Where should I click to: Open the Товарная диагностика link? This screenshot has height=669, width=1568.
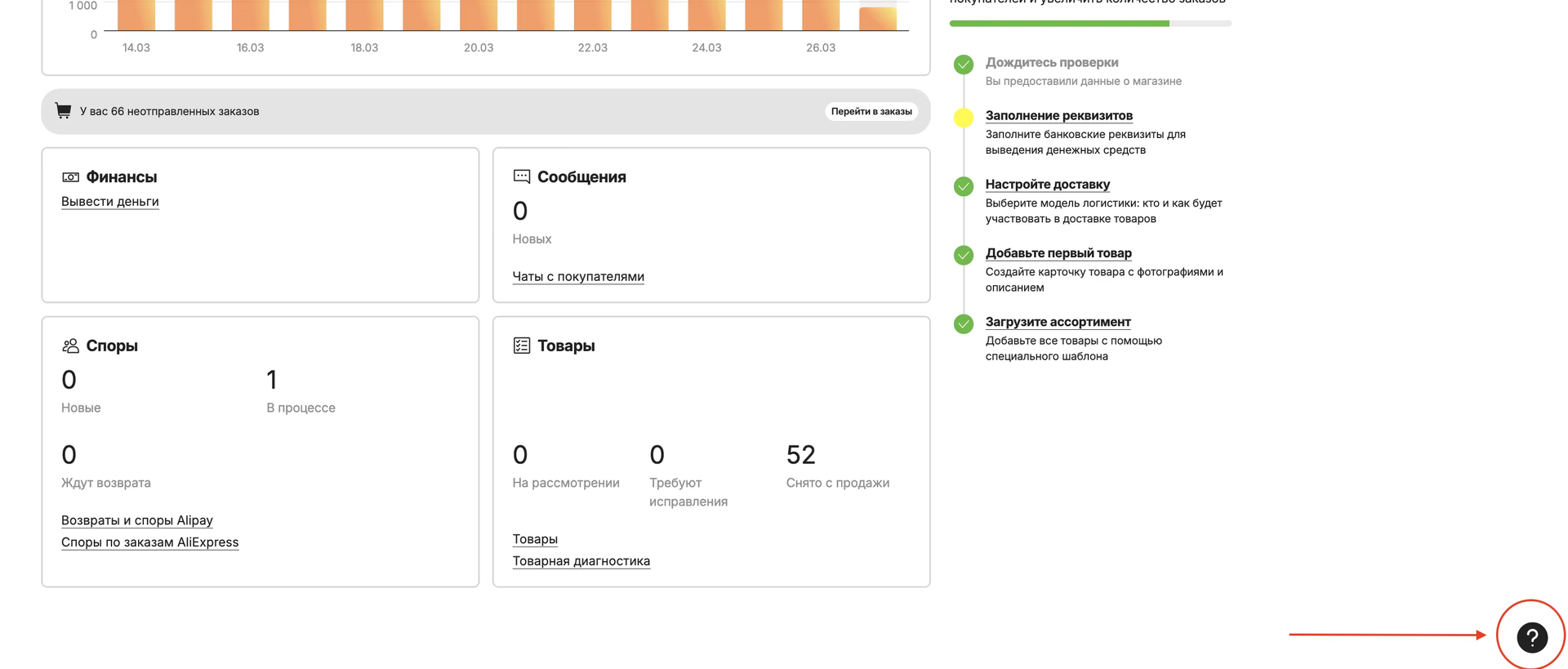click(581, 561)
